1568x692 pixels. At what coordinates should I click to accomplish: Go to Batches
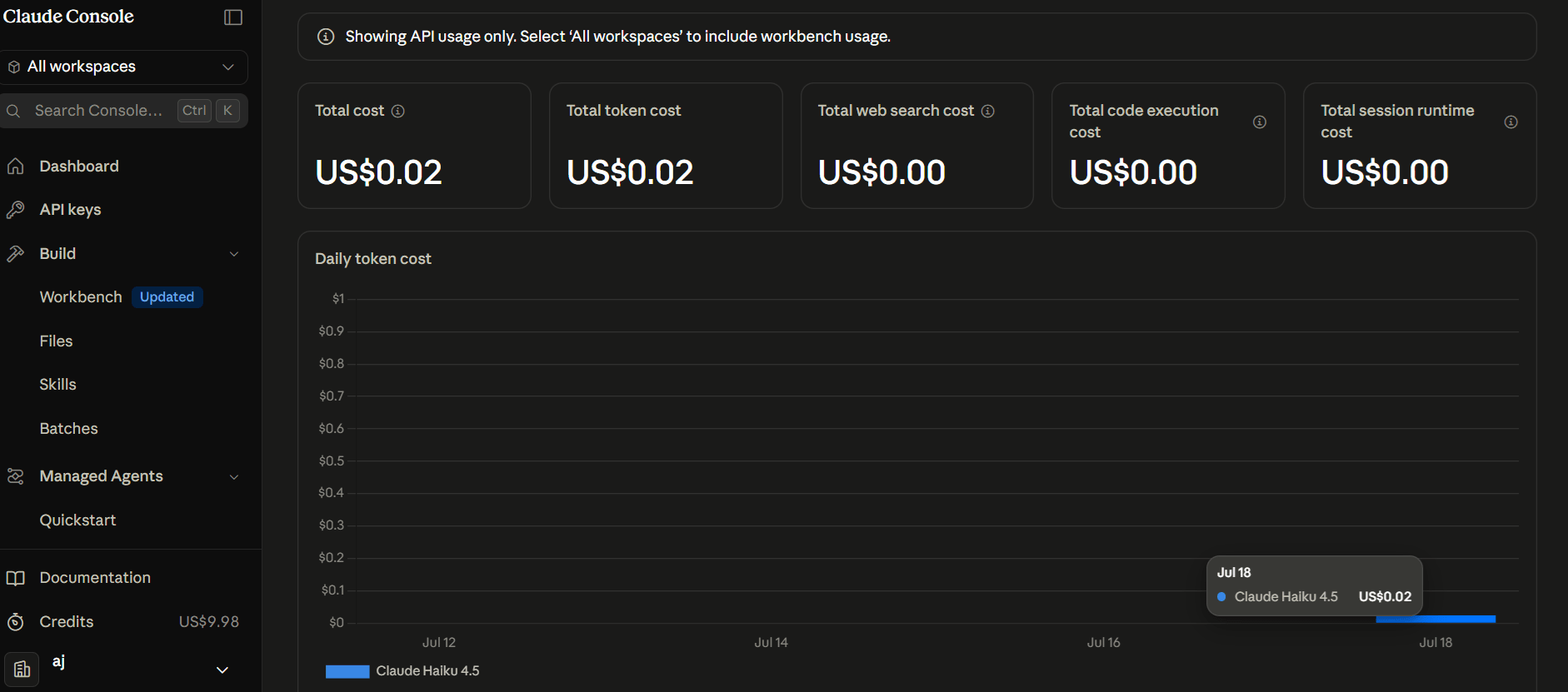coord(68,429)
